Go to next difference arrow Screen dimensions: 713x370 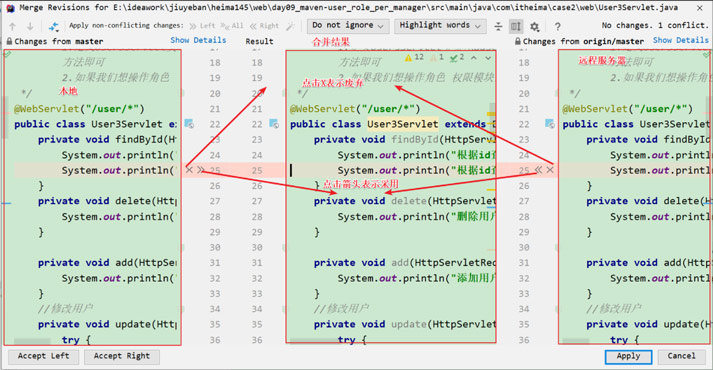30,26
